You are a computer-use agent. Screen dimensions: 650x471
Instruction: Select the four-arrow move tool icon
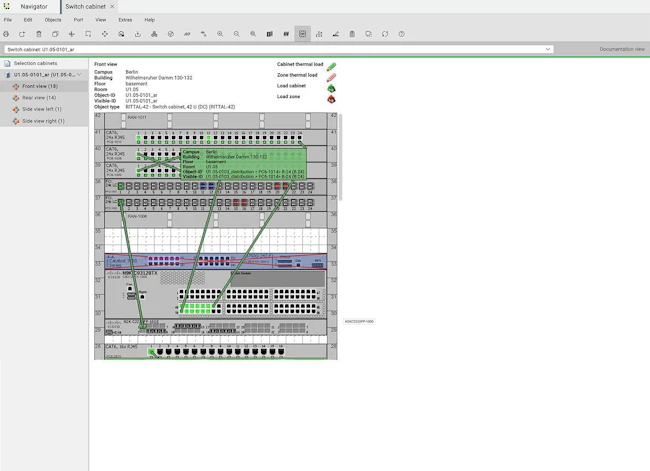(105, 34)
